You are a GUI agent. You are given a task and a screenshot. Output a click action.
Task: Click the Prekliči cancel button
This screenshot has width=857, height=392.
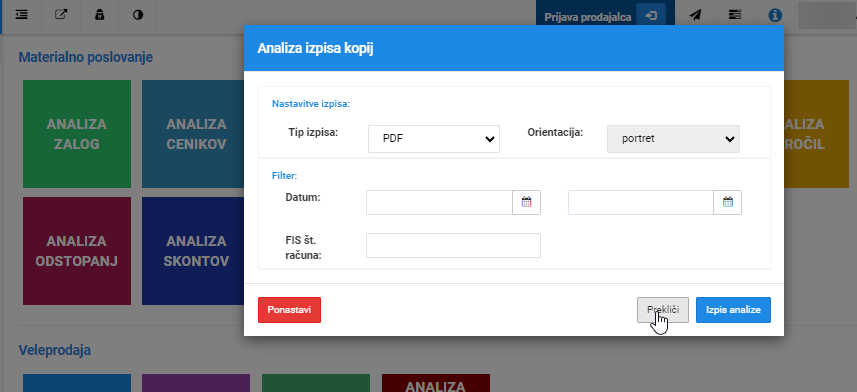click(662, 310)
